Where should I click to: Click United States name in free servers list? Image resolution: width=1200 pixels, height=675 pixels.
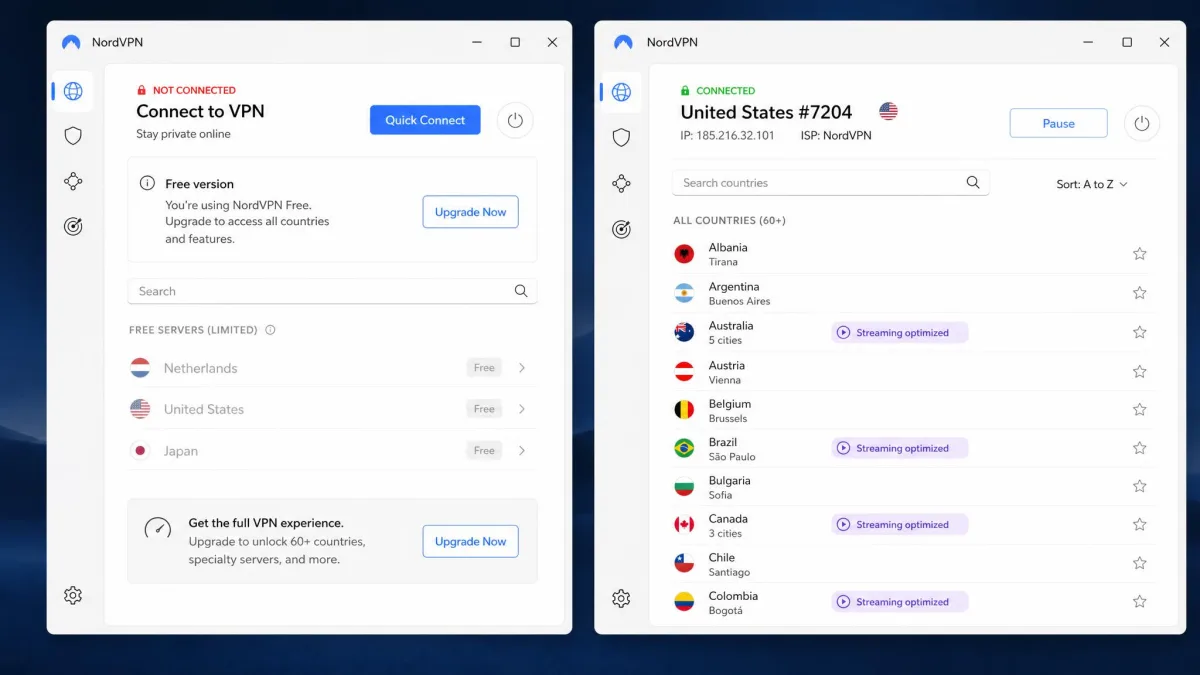pyautogui.click(x=204, y=409)
